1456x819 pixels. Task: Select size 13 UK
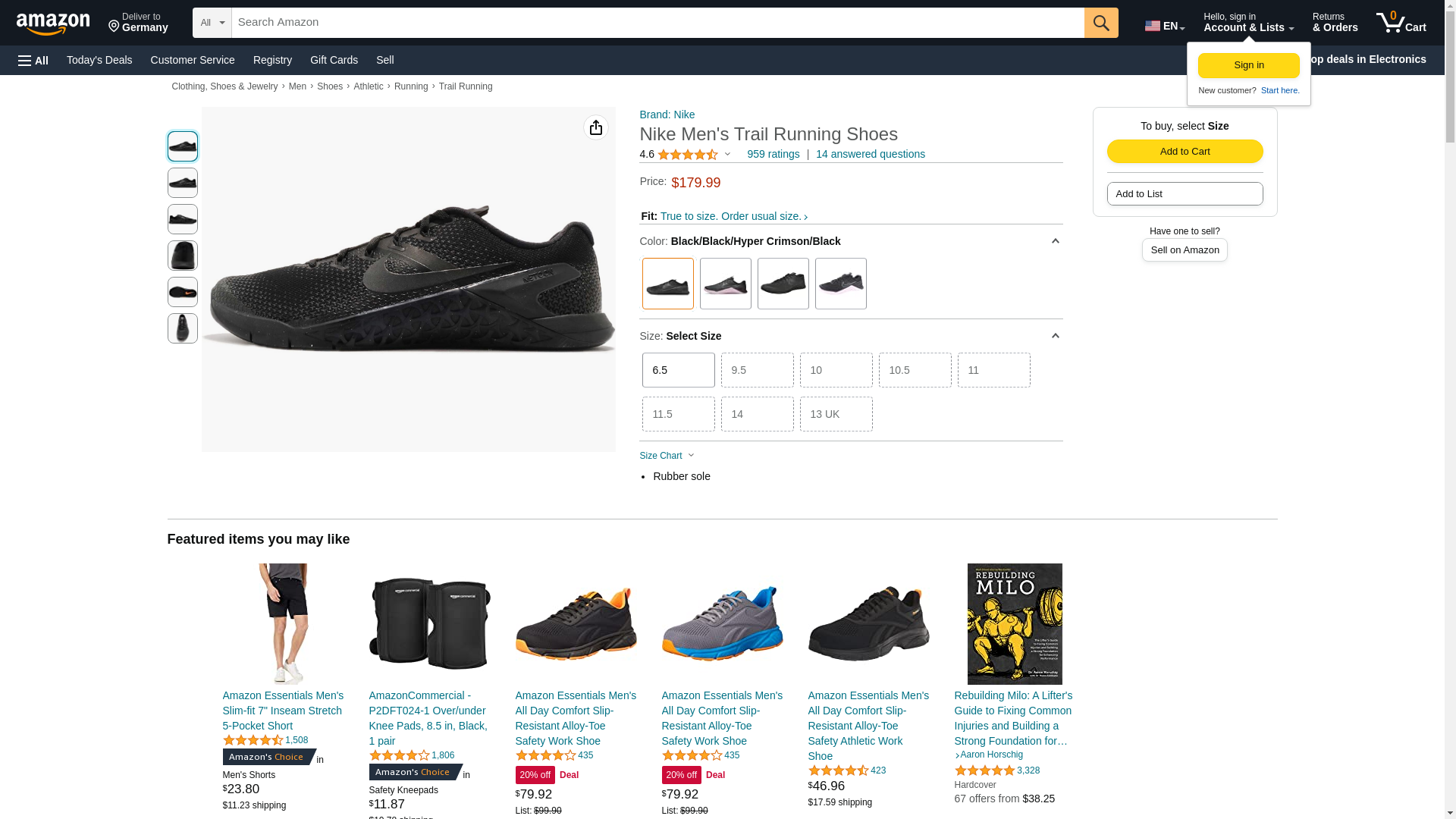click(x=836, y=414)
